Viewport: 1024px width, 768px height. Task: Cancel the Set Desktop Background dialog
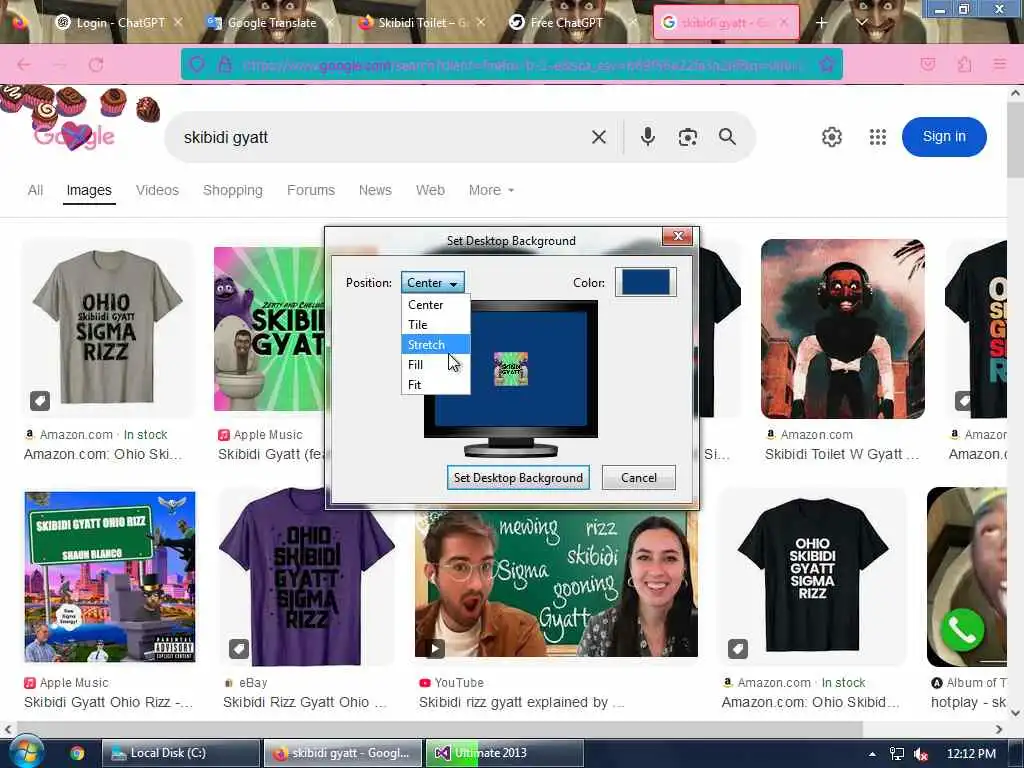coord(639,477)
